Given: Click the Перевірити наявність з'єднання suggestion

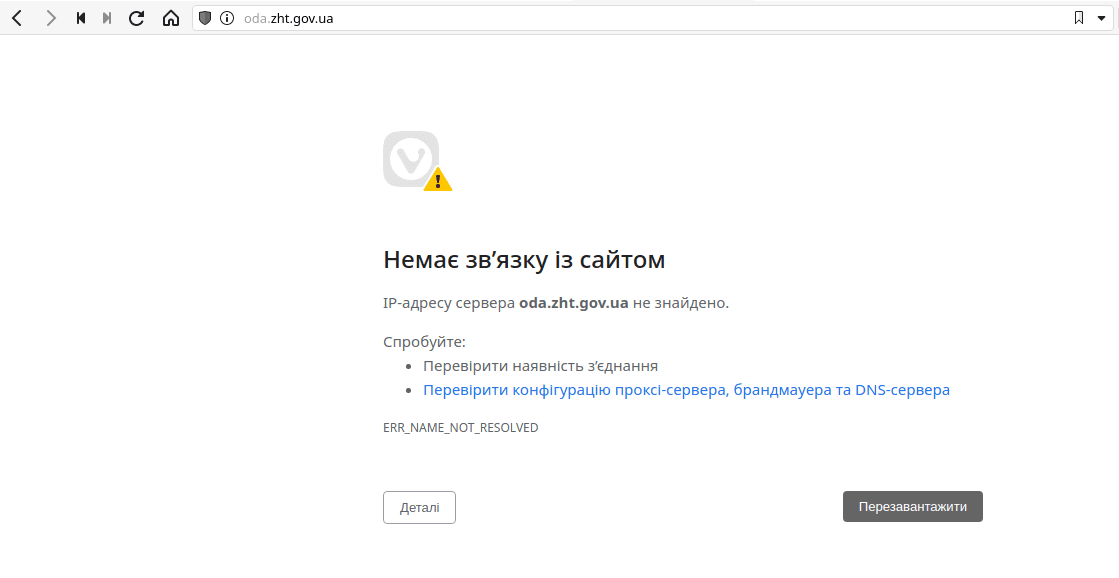Looking at the screenshot, I should pos(540,366).
